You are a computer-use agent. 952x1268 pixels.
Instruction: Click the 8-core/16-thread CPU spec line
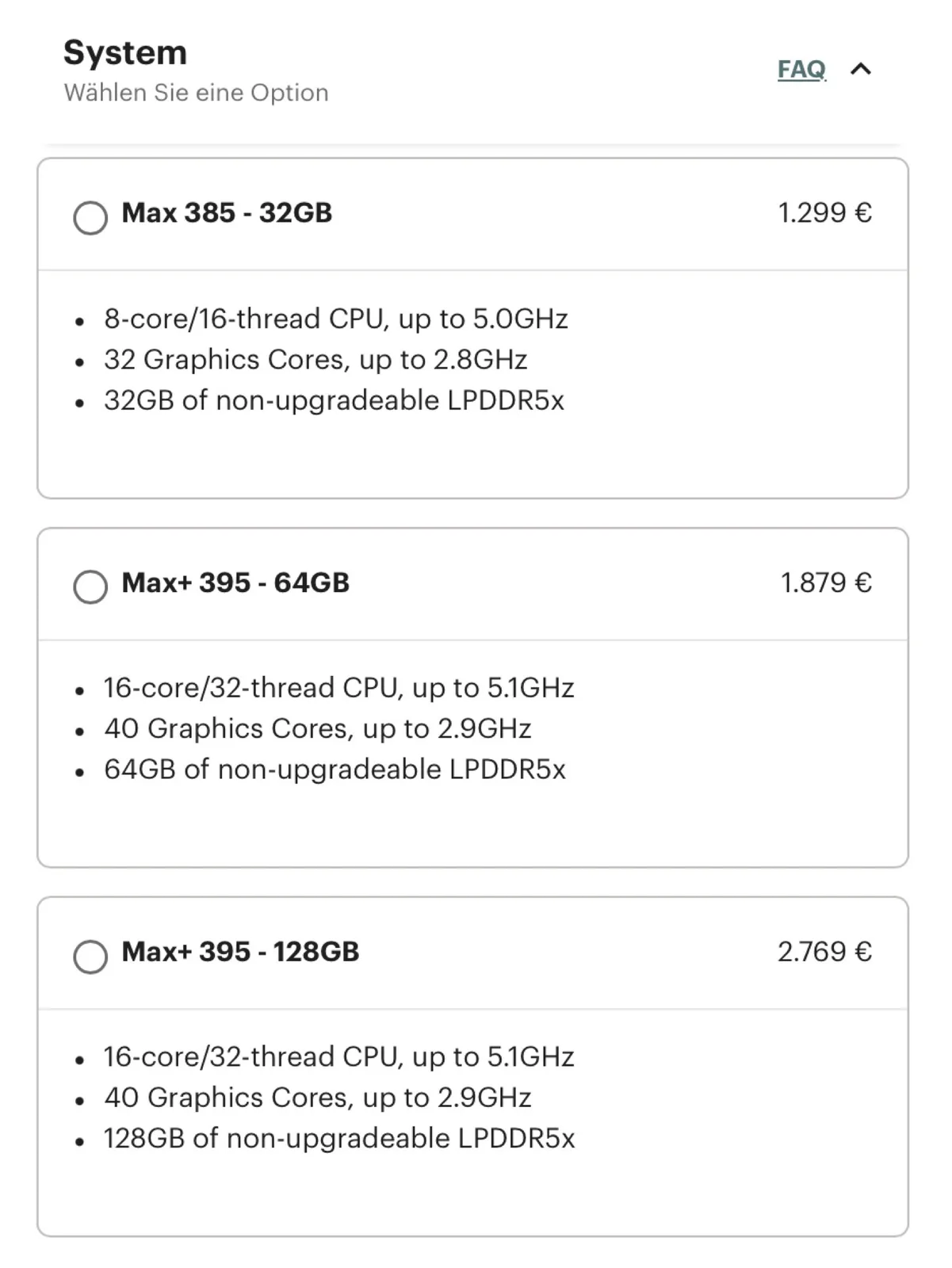(335, 319)
